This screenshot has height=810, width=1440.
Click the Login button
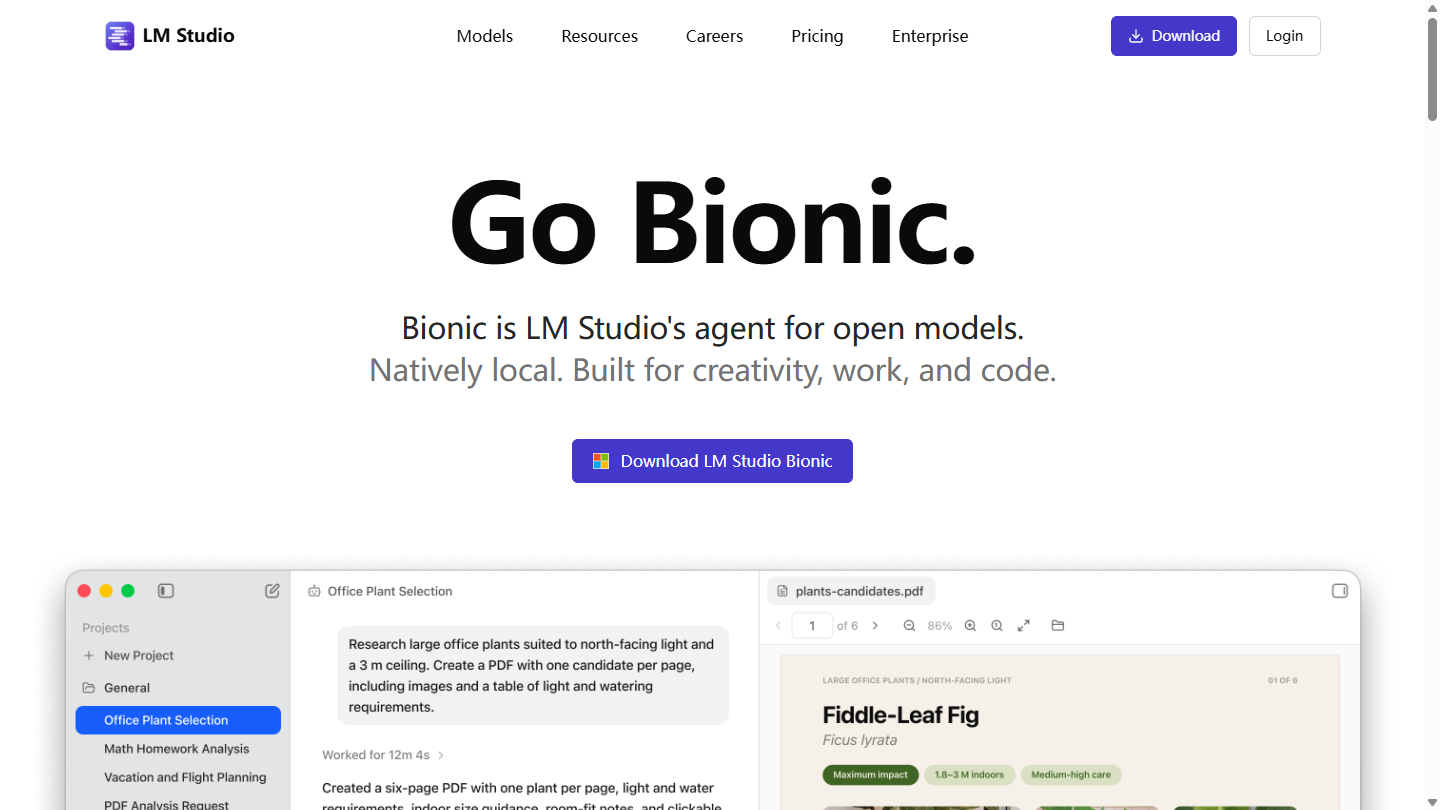[1284, 36]
